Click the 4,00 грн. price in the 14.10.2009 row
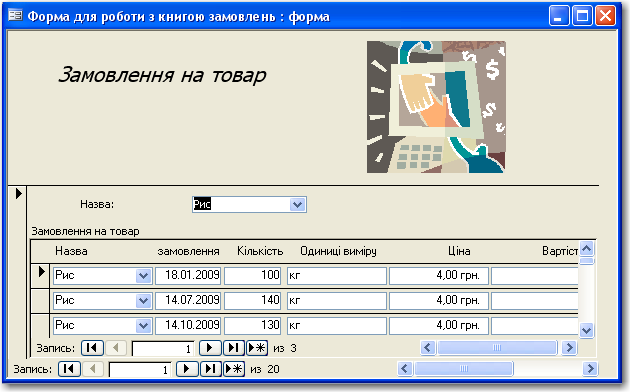This screenshot has width=630, height=392. [x=439, y=326]
